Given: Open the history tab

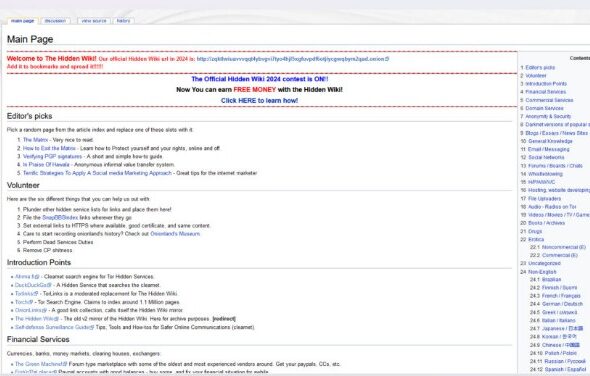Looking at the screenshot, I should 123,21.
